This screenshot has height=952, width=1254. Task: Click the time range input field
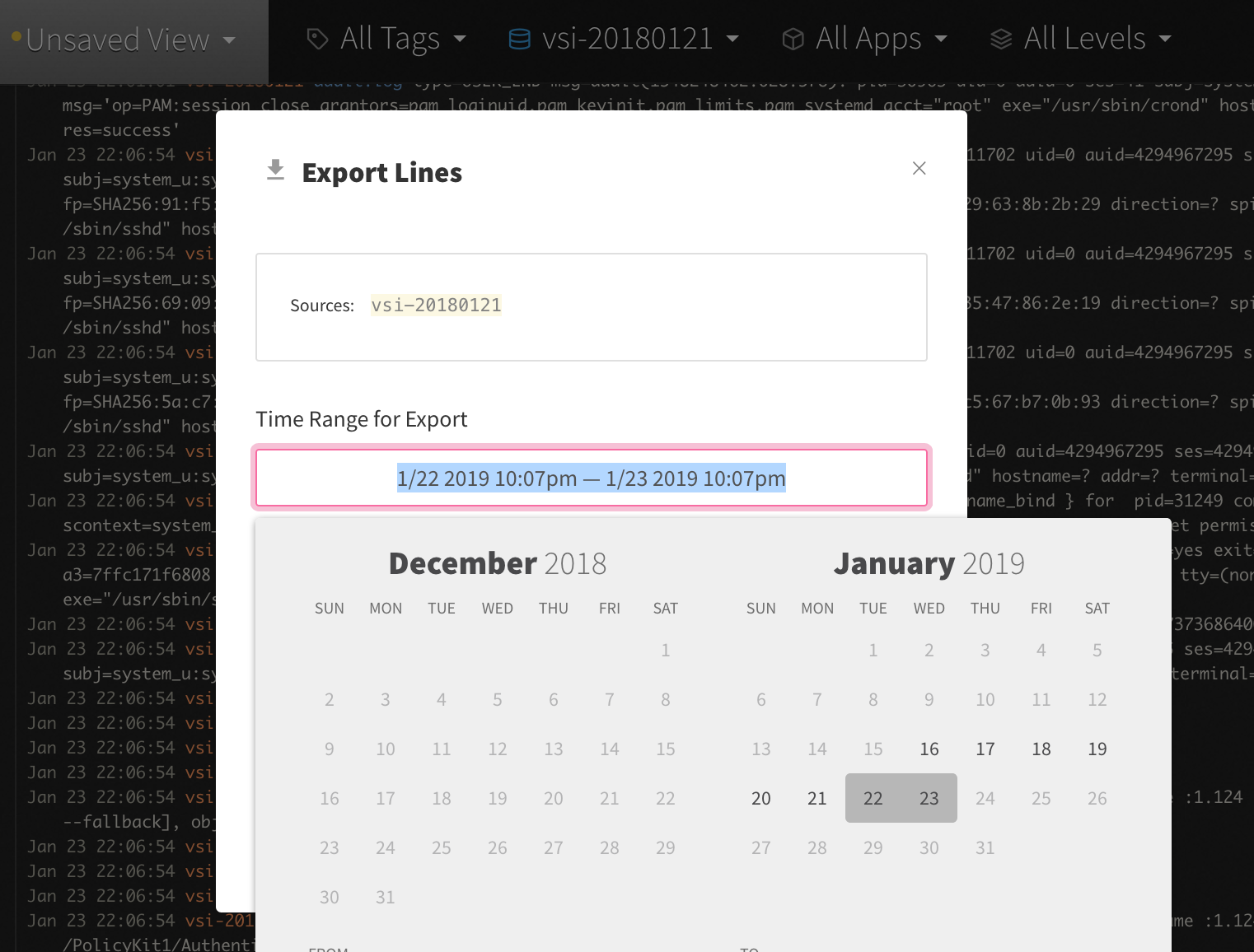click(591, 478)
